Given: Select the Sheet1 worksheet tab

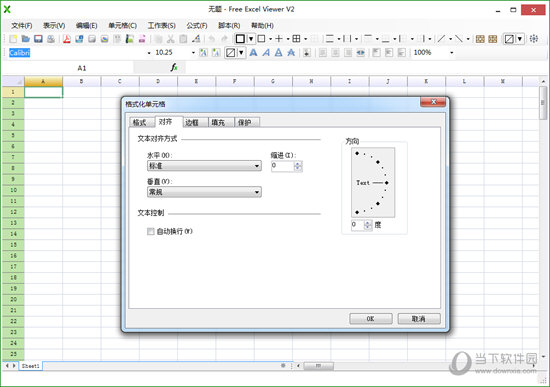Looking at the screenshot, I should [x=31, y=366].
